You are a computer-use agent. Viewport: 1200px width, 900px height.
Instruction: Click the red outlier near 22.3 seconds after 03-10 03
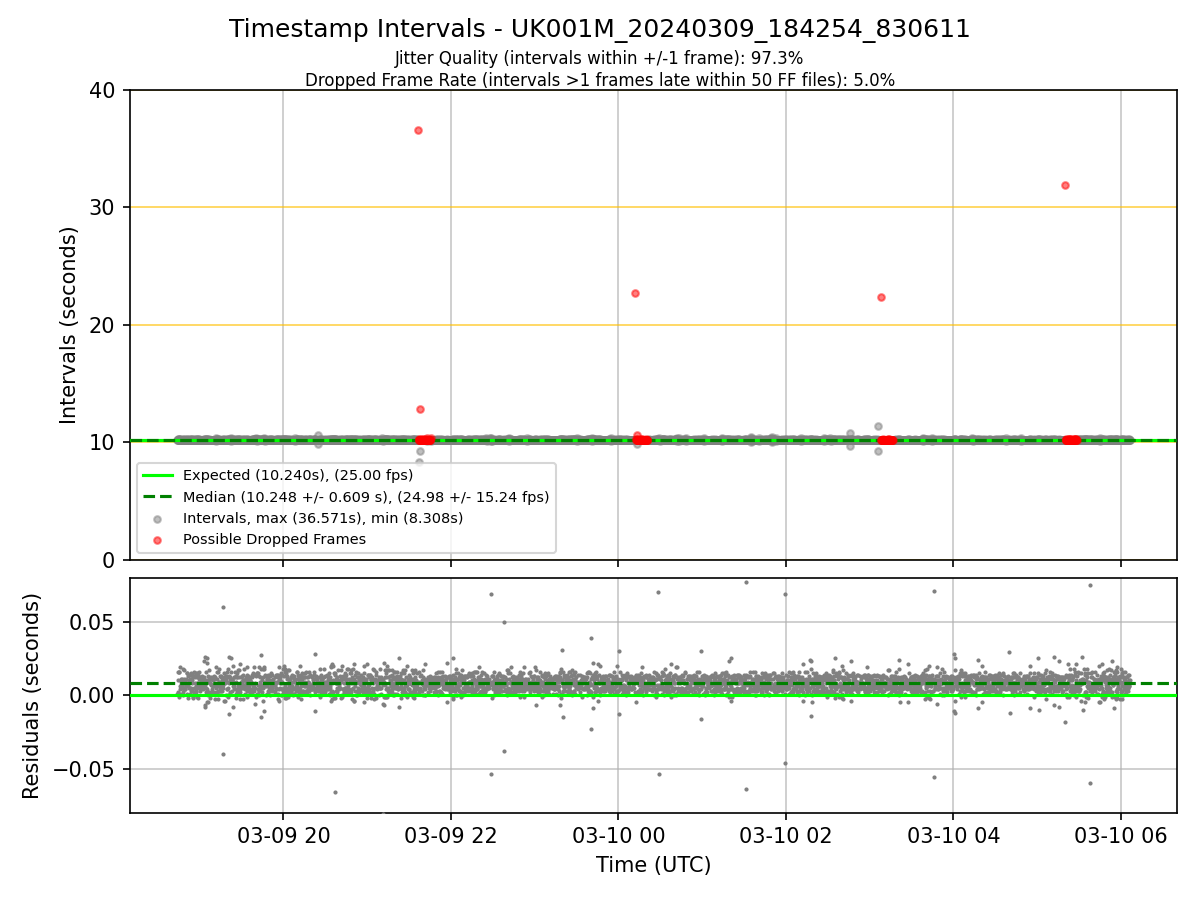pos(881,297)
